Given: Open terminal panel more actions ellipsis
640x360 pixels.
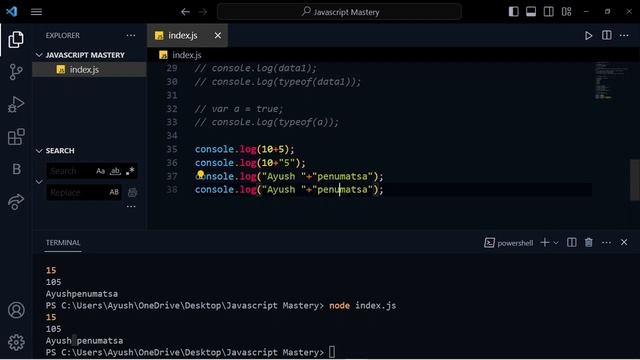Looking at the screenshot, I should (607, 242).
